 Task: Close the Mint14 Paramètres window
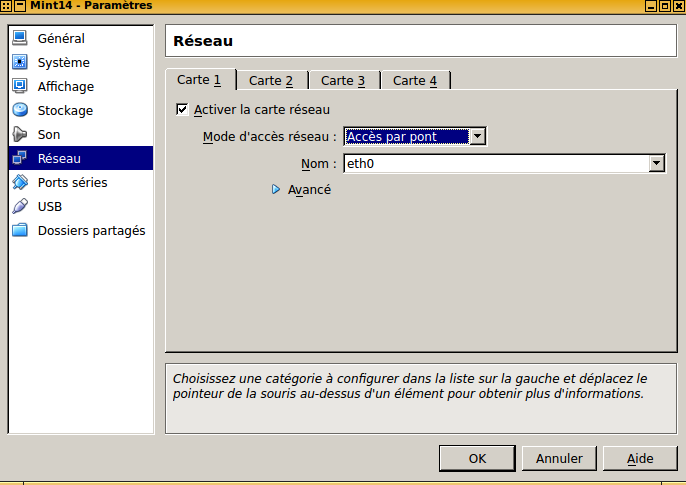click(678, 6)
